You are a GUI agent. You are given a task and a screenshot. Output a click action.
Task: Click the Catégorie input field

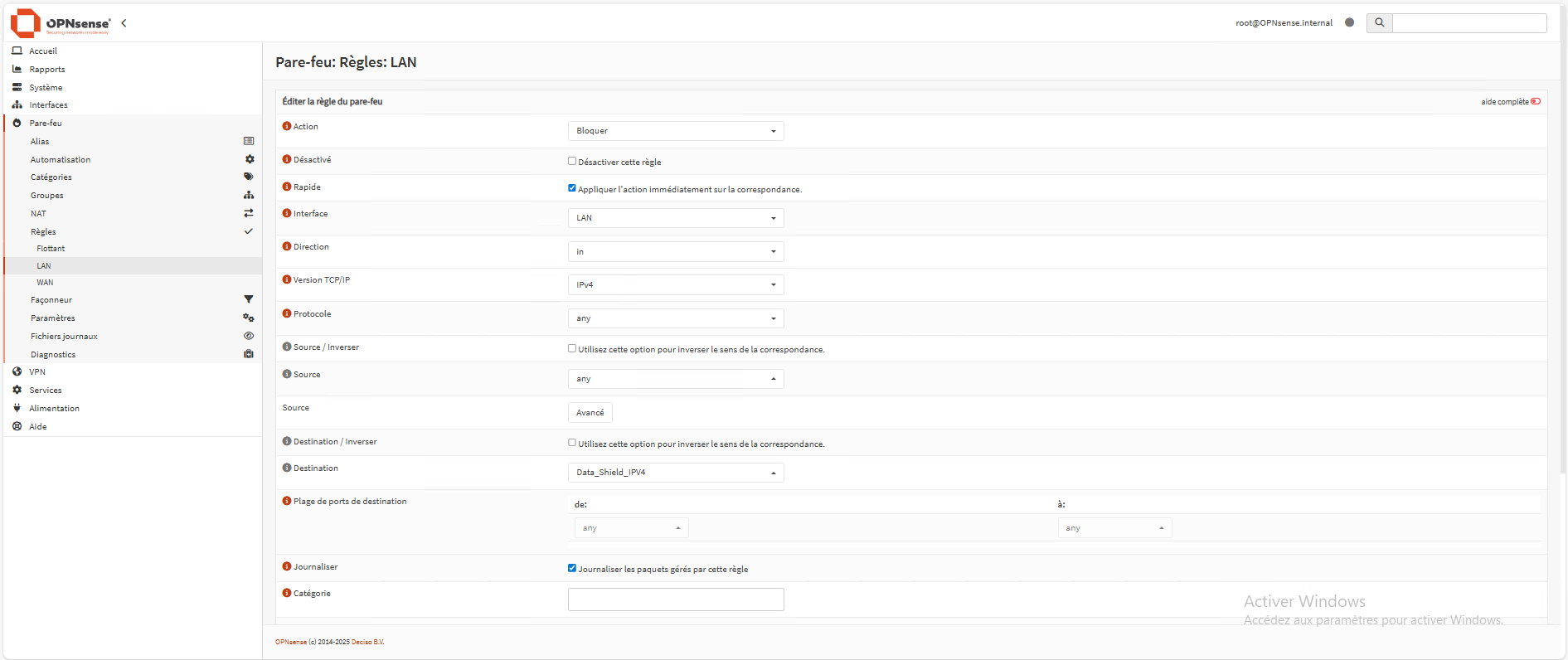tap(675, 599)
